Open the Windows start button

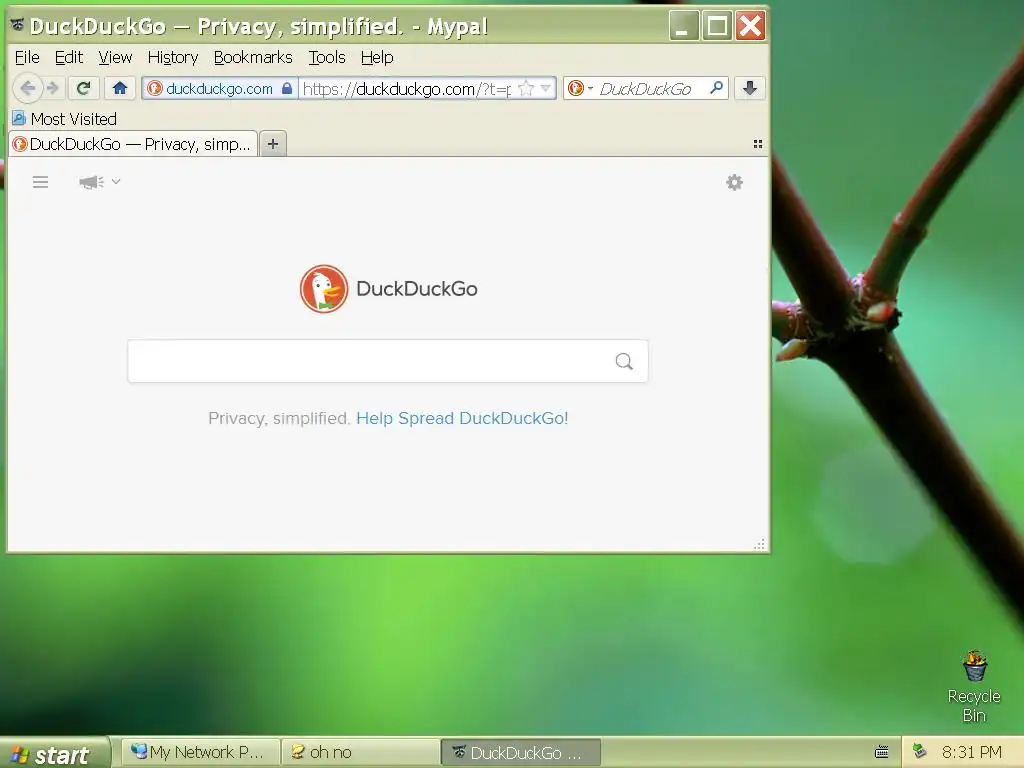(54, 754)
